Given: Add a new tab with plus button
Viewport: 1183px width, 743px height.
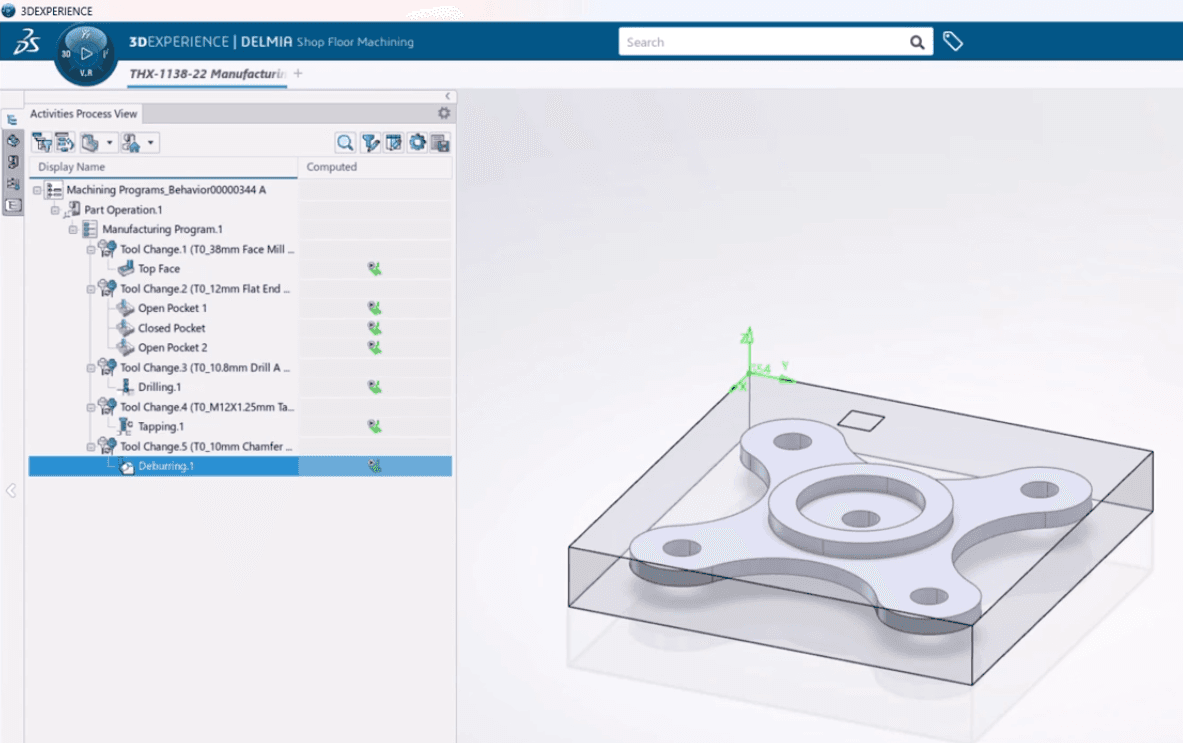Looking at the screenshot, I should point(298,73).
